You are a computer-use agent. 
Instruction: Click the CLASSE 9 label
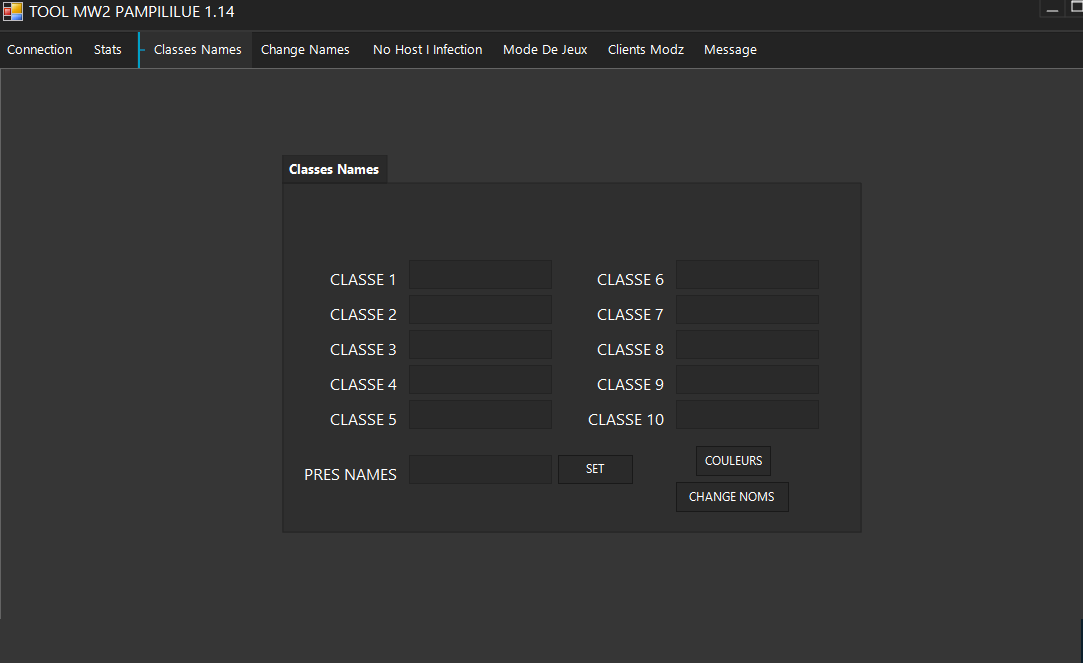(631, 385)
